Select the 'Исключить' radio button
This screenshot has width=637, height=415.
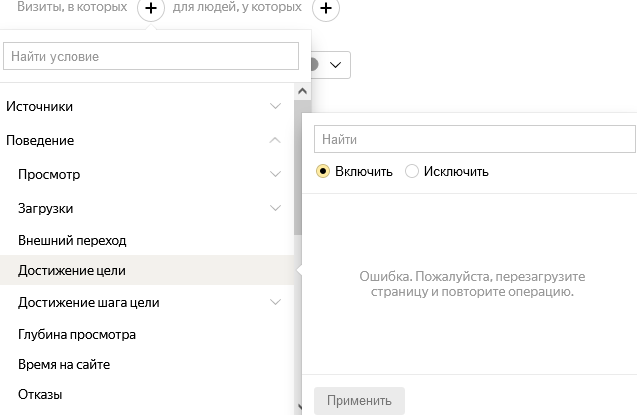click(x=412, y=171)
